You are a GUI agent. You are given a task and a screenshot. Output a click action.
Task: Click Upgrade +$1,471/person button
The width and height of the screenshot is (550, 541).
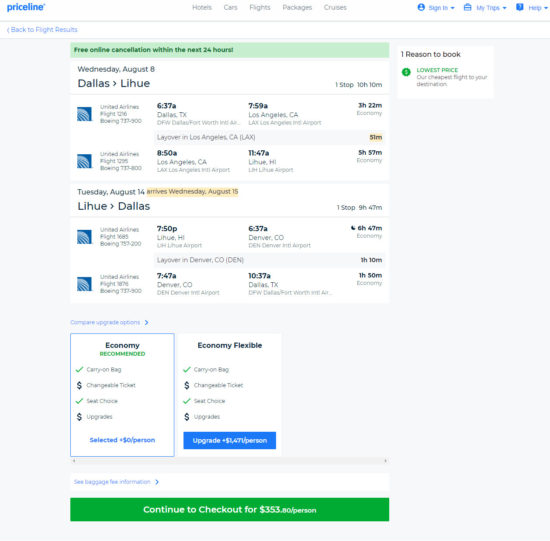pyautogui.click(x=230, y=440)
